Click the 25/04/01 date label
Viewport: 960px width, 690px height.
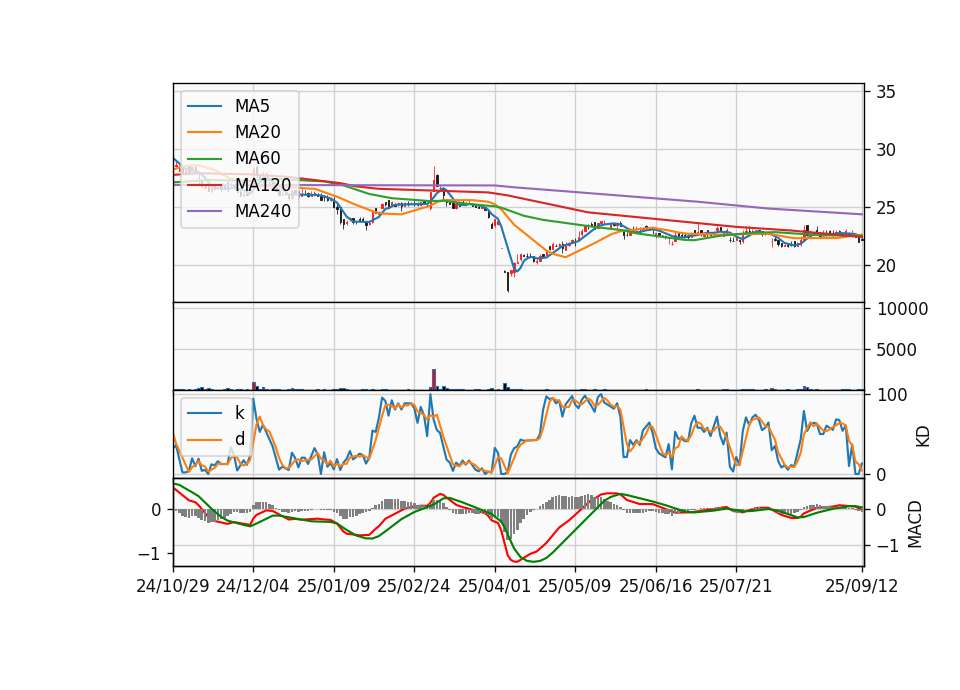(x=494, y=586)
